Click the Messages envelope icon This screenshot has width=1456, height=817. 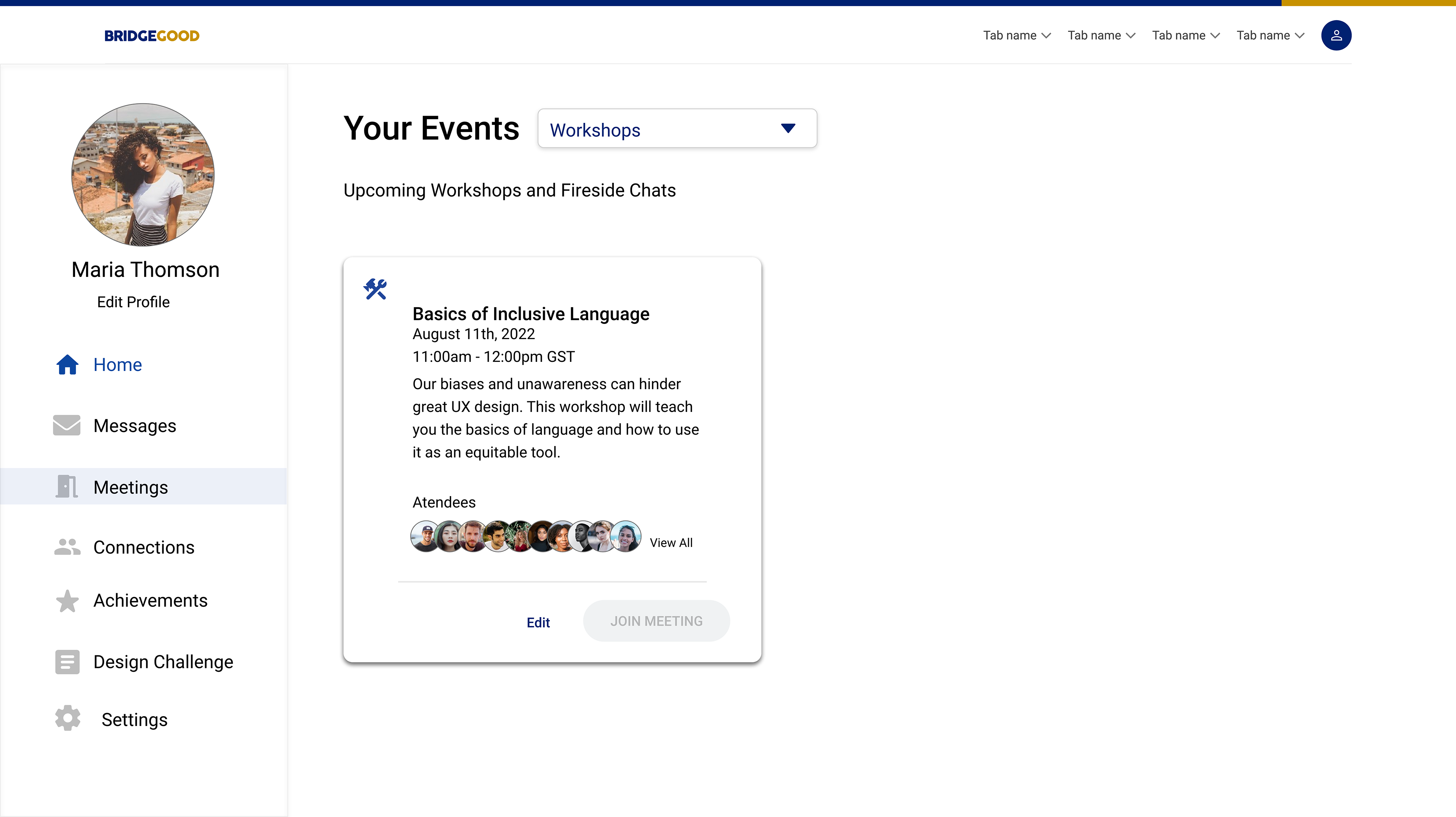click(x=67, y=425)
